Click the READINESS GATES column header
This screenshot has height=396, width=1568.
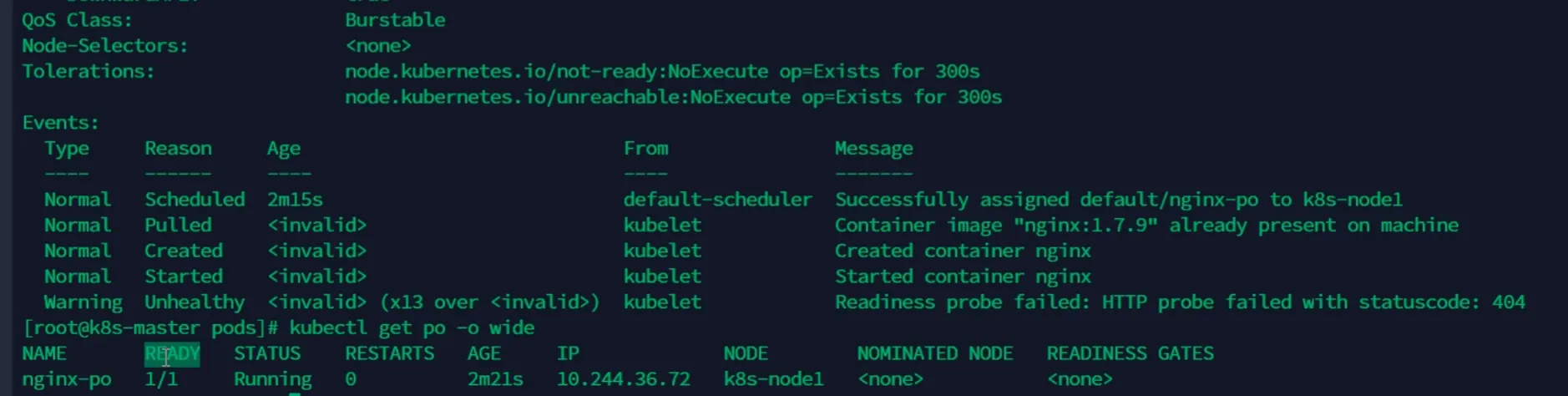point(1130,353)
